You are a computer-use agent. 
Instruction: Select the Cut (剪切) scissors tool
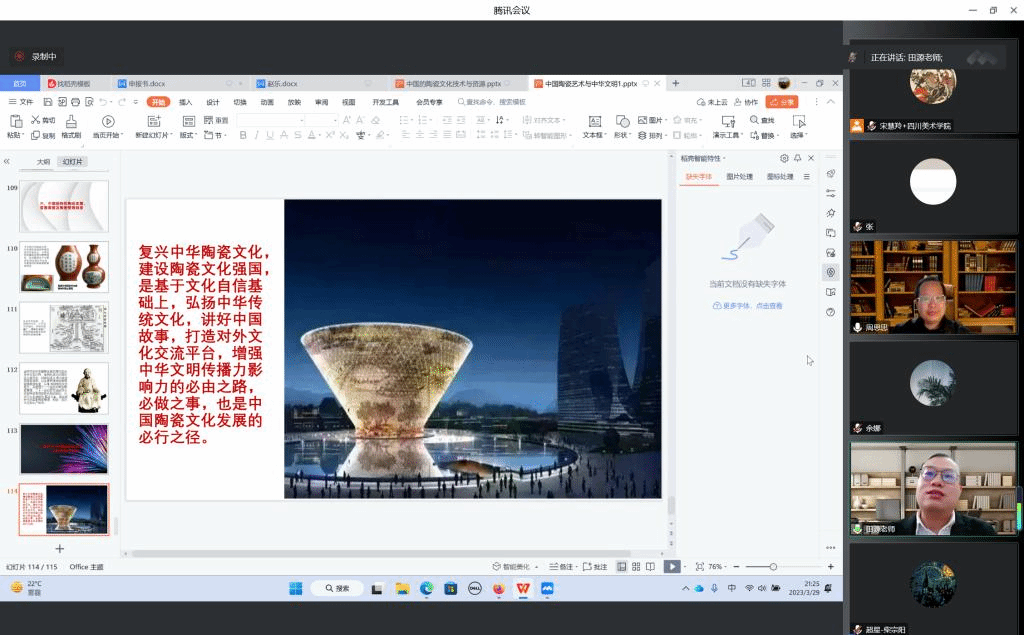(43, 120)
